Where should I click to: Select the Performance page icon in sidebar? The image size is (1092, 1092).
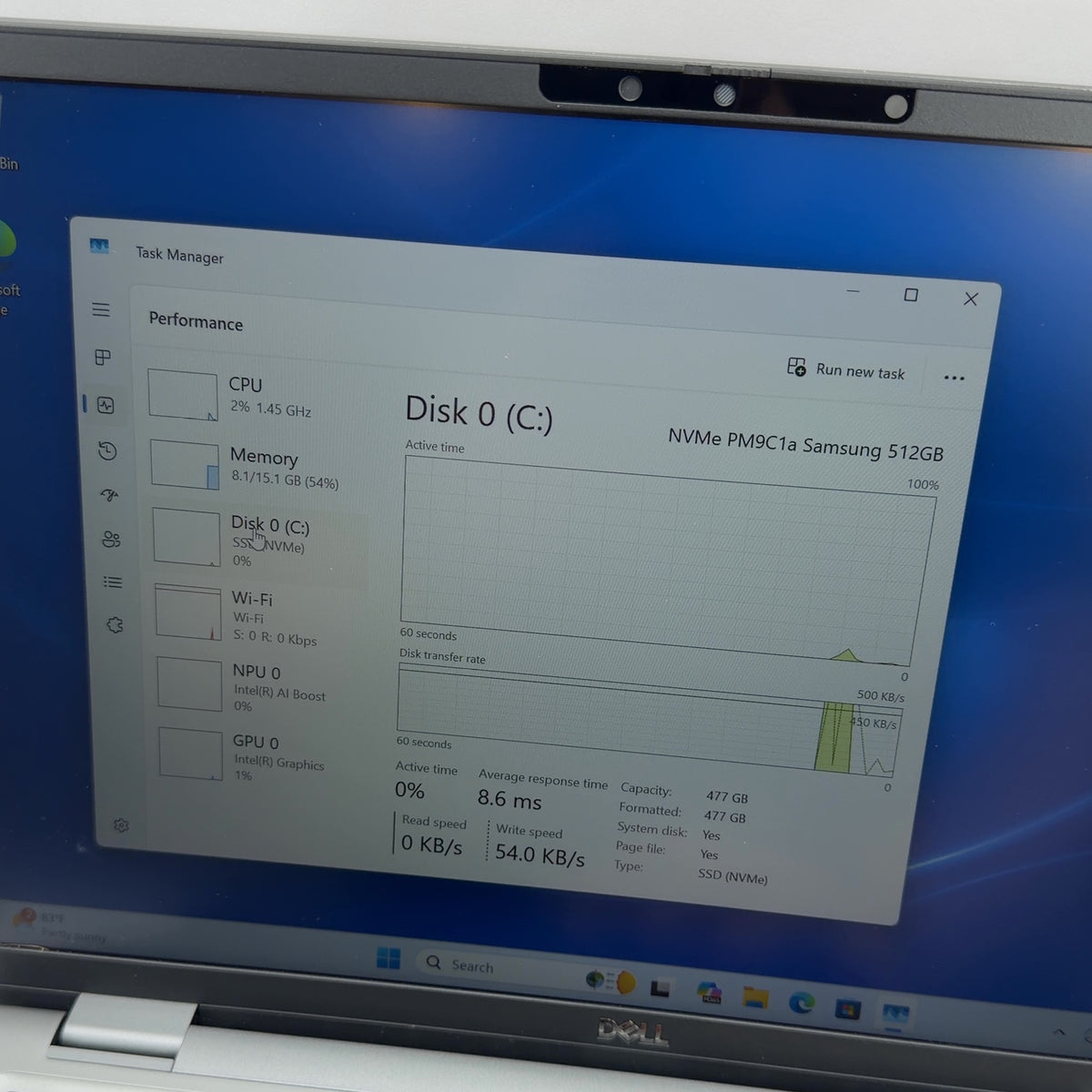[x=106, y=405]
